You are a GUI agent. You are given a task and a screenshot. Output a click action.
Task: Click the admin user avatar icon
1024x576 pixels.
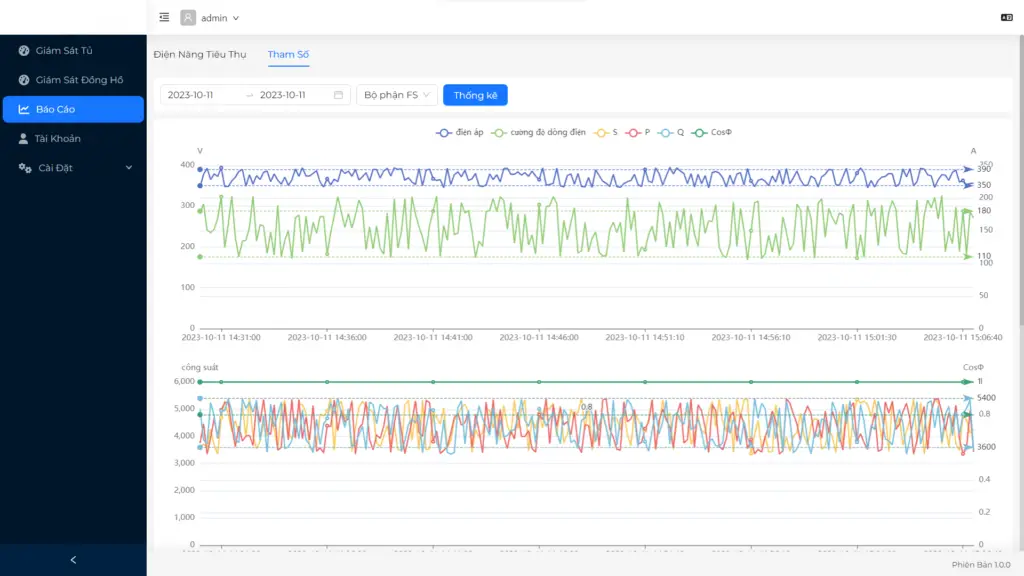tap(188, 17)
